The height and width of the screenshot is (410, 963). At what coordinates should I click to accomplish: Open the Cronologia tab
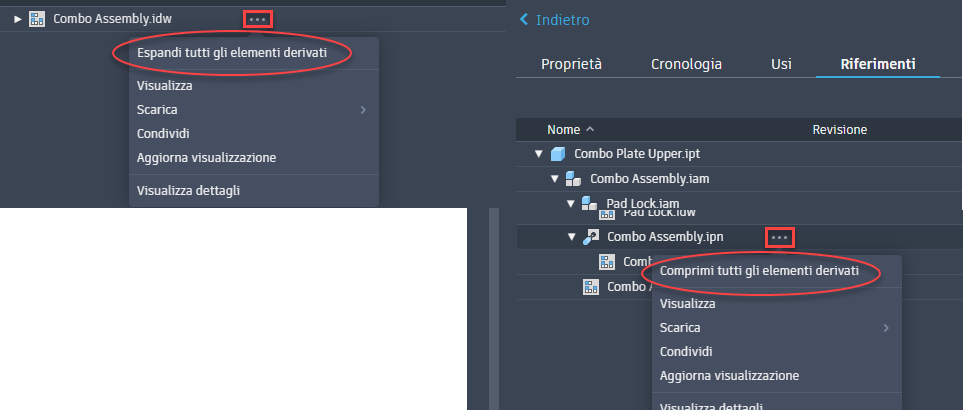click(x=686, y=64)
